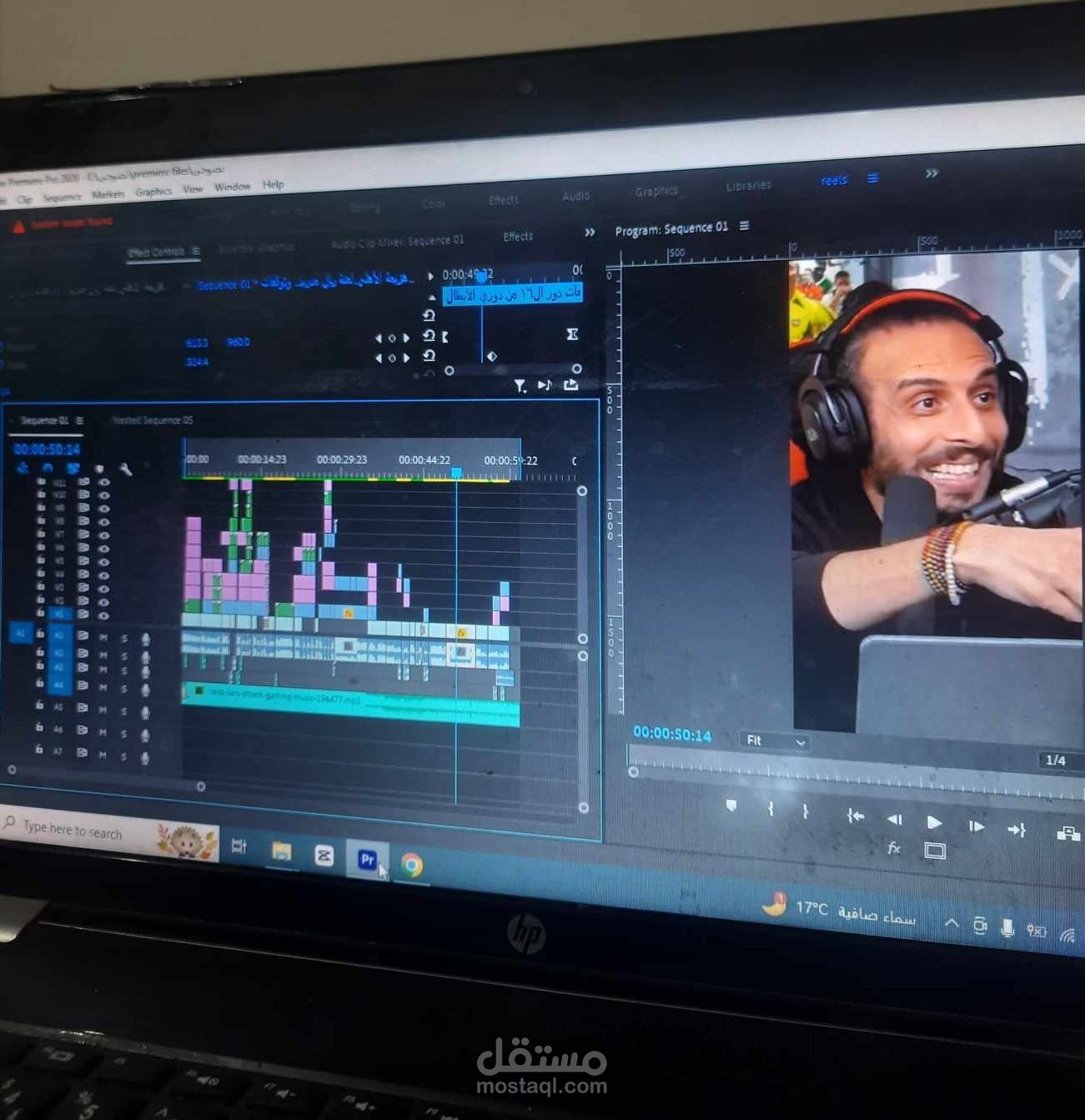The width and height of the screenshot is (1085, 1120).
Task: Open timeline display settings wrench
Action: point(125,470)
